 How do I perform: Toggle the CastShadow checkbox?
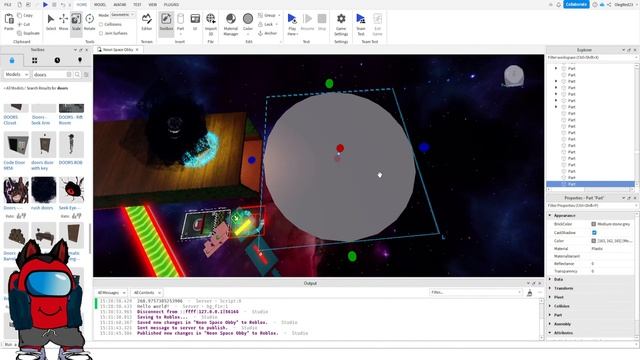tap(594, 233)
